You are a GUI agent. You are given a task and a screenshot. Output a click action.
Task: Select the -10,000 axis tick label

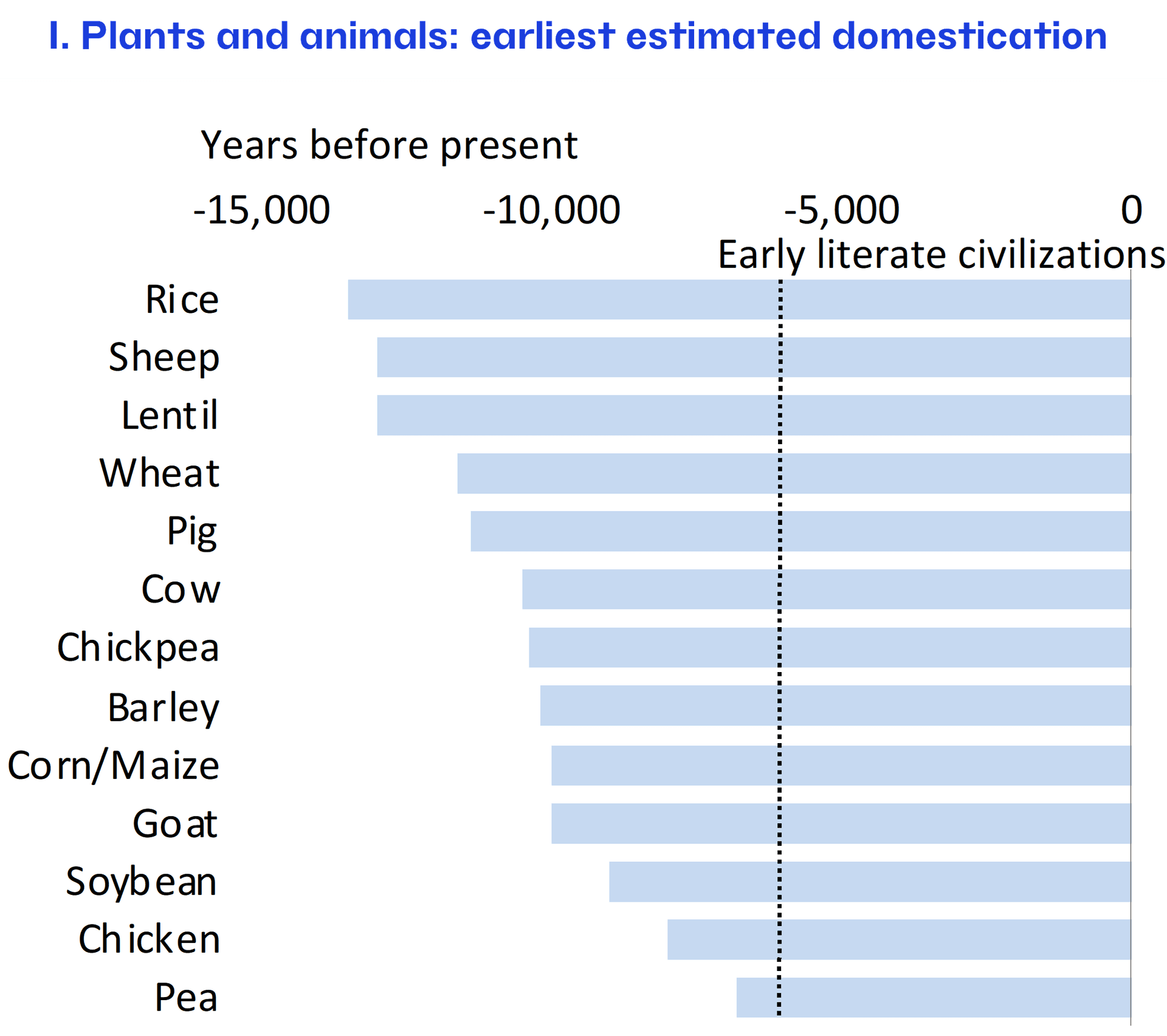tap(551, 210)
